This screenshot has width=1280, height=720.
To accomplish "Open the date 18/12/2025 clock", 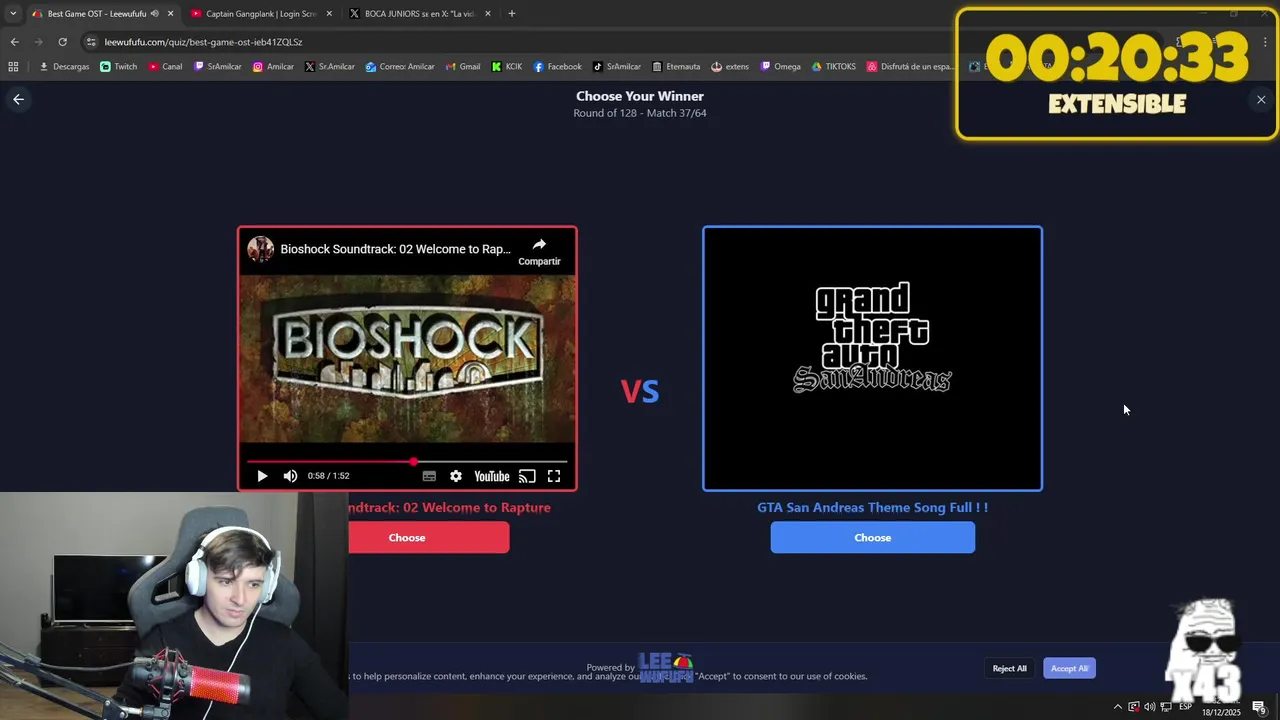I will 1221,712.
